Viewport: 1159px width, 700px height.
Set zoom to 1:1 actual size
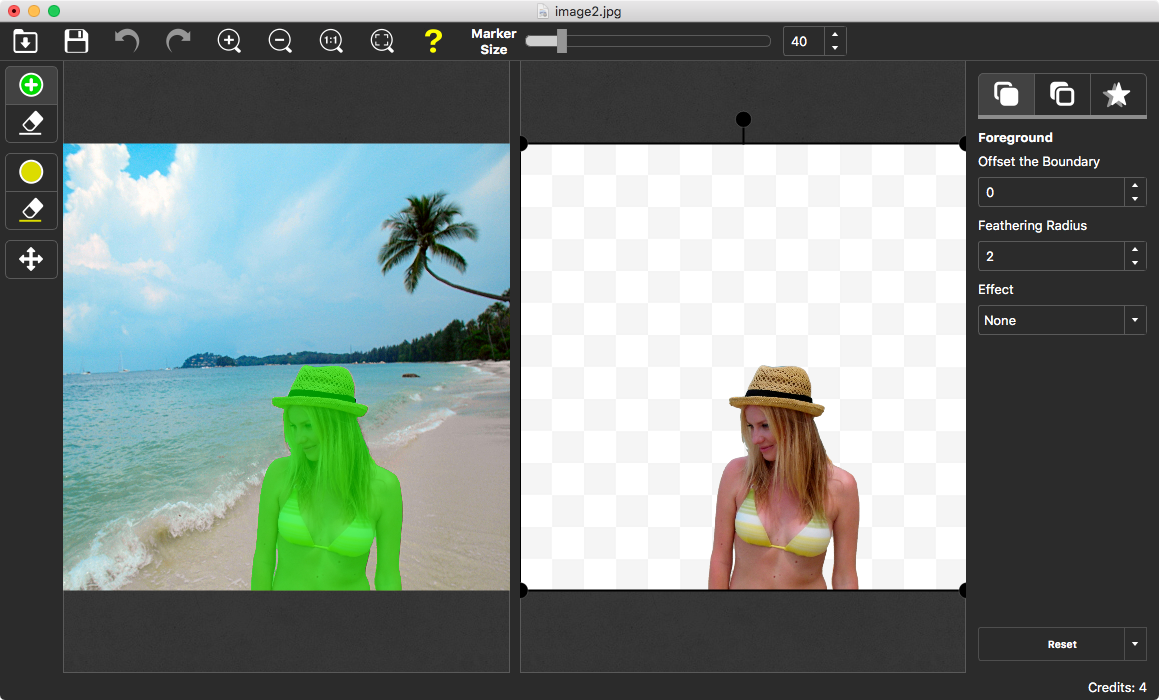tap(331, 41)
